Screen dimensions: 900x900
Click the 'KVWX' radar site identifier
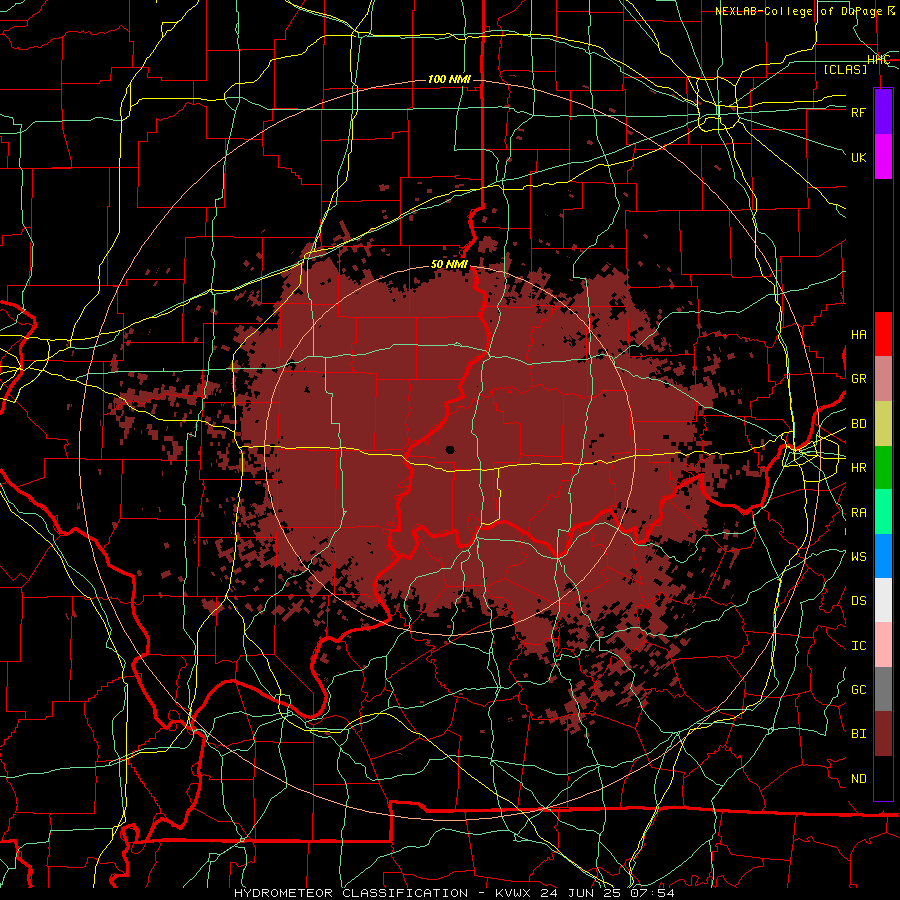(515, 893)
